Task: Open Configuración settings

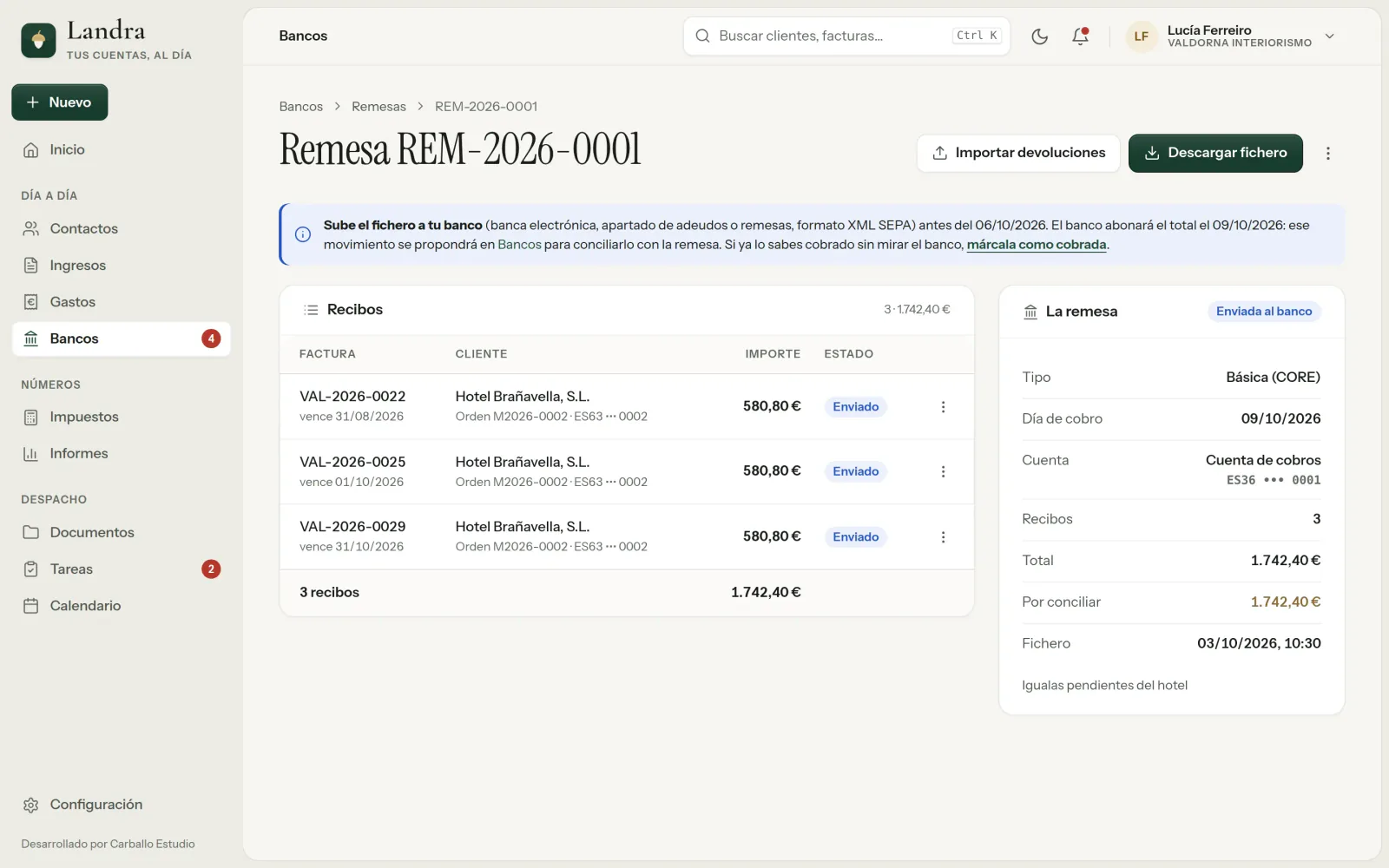Action: pyautogui.click(x=122, y=805)
